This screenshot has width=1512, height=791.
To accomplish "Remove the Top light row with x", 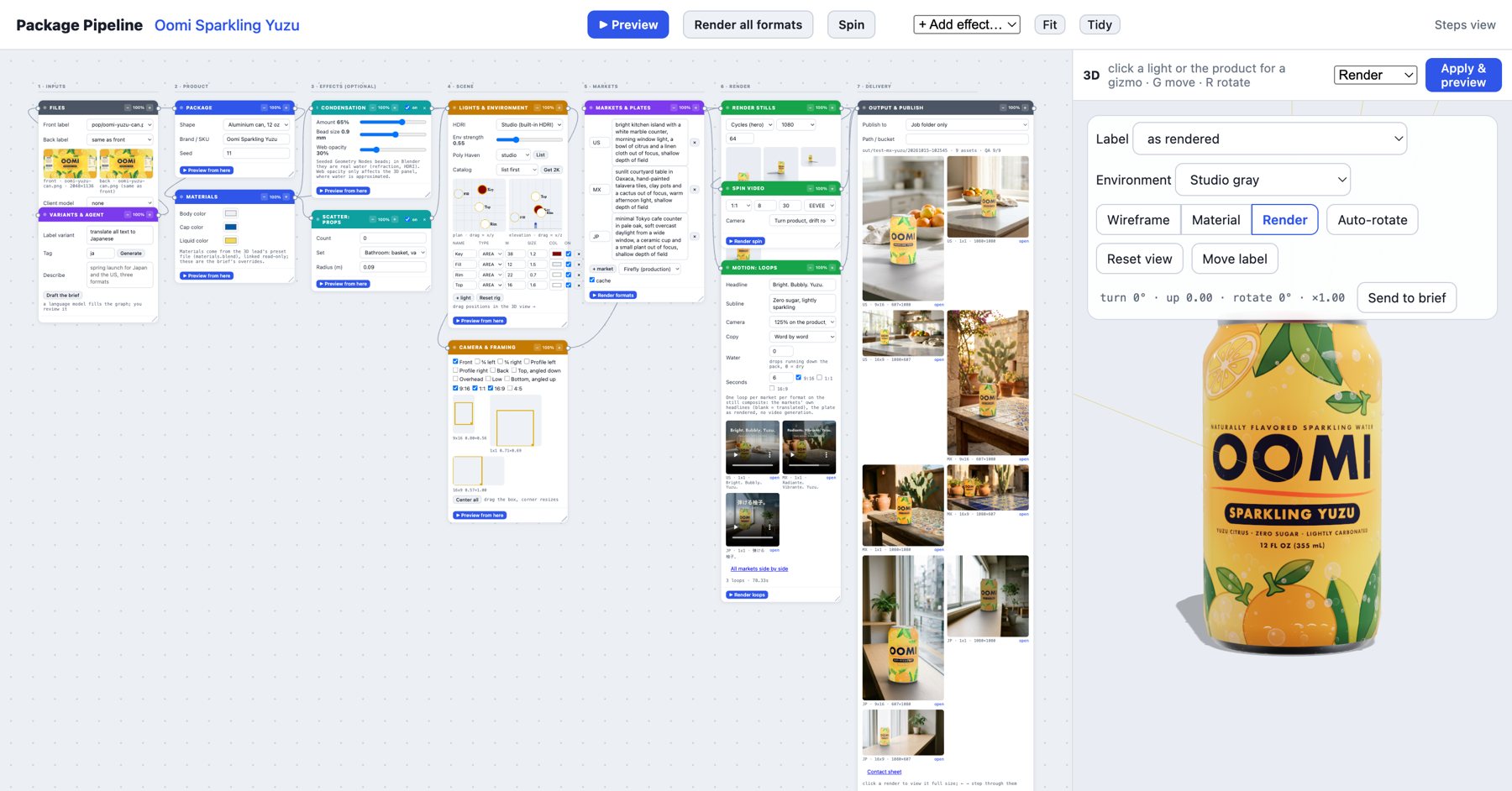I will pyautogui.click(x=579, y=285).
